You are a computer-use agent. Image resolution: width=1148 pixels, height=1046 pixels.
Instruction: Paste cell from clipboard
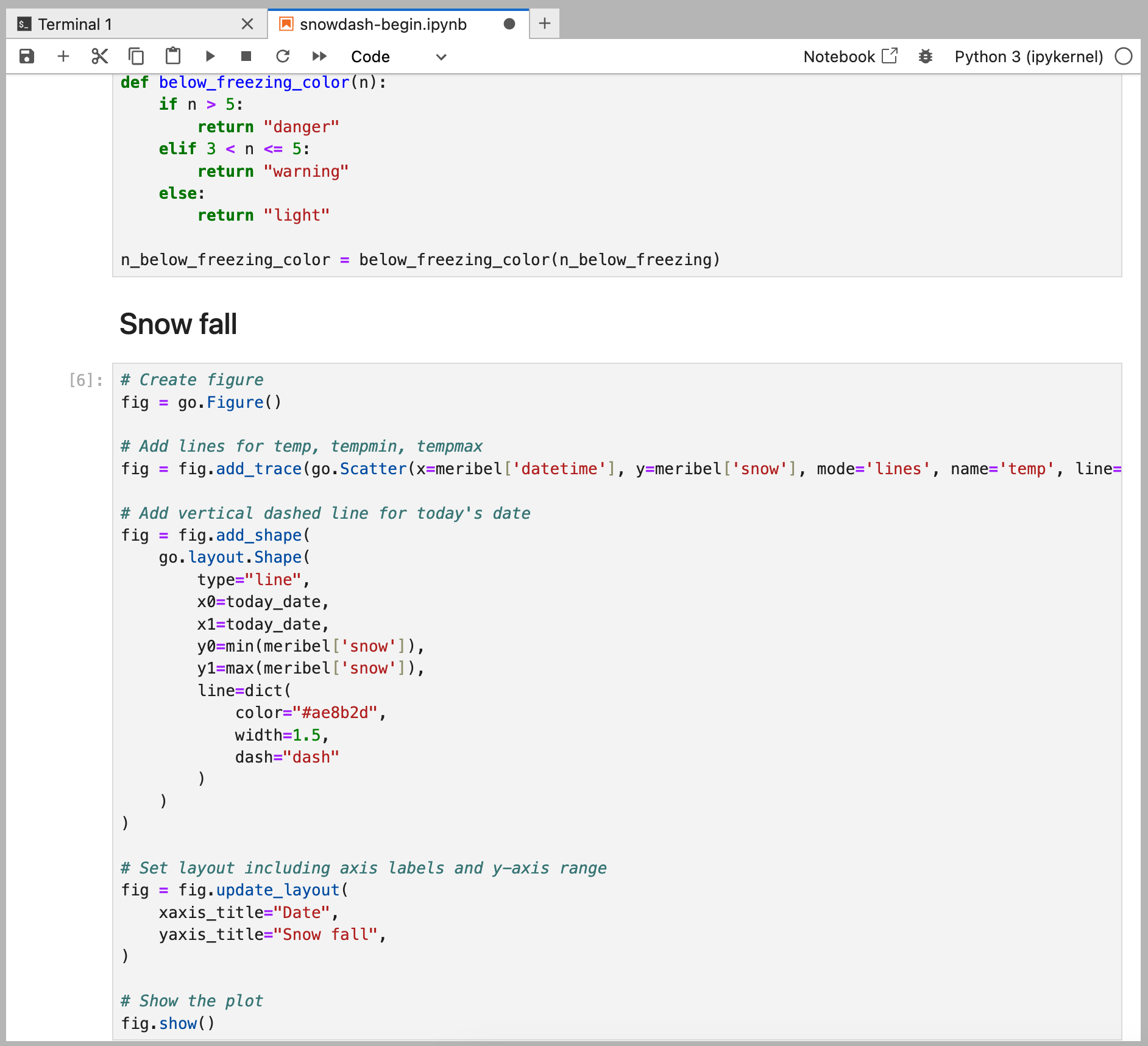[173, 57]
